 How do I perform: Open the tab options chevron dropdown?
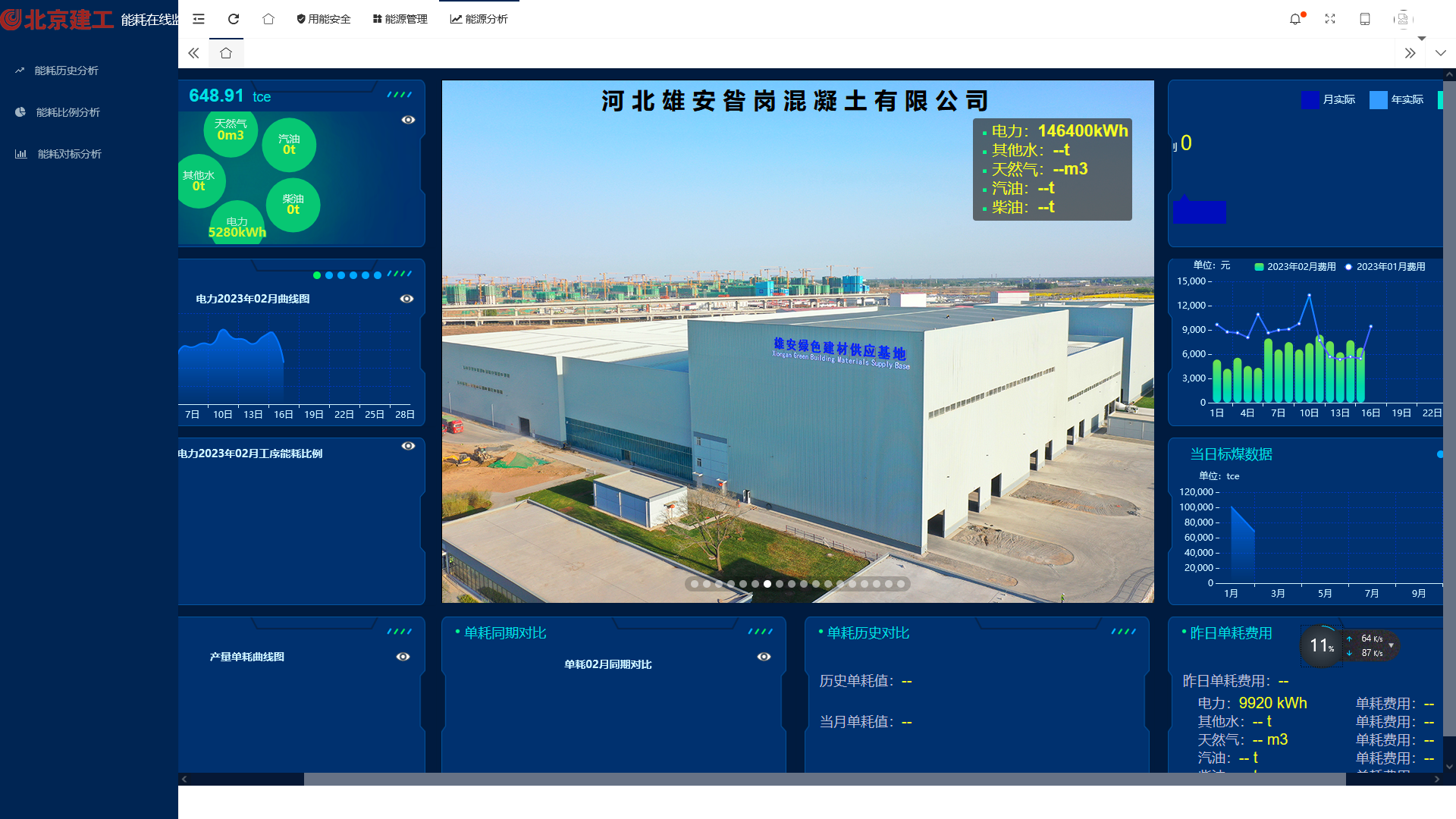tap(1440, 53)
